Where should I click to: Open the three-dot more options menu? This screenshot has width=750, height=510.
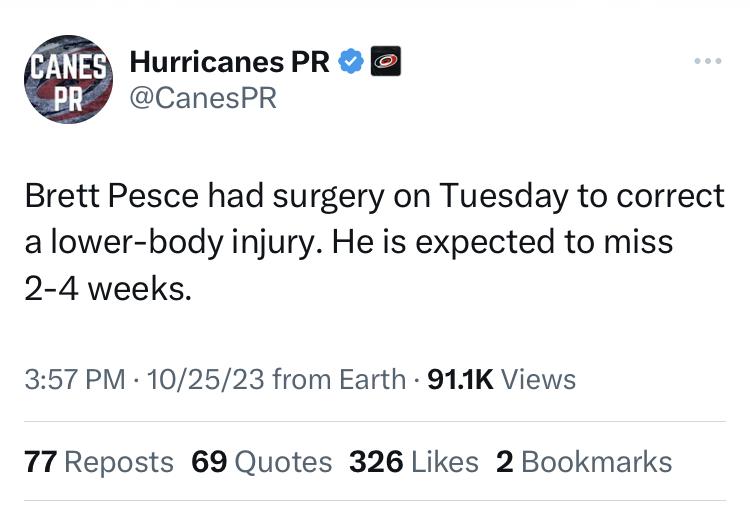pos(706,60)
